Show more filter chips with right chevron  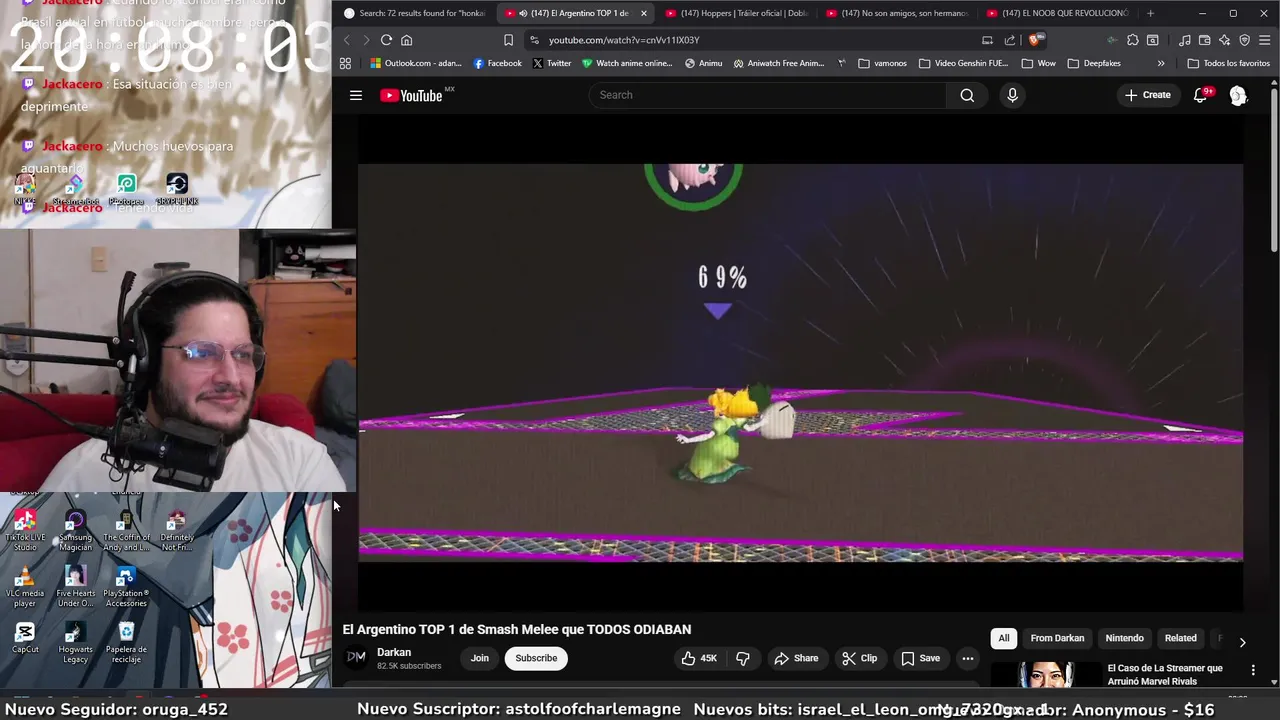(x=1242, y=642)
